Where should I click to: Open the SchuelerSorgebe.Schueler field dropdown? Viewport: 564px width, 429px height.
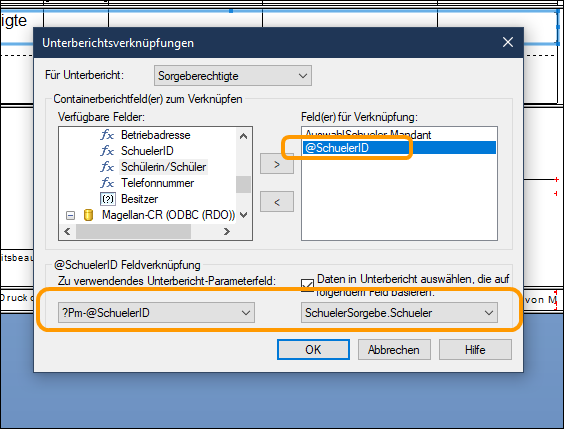[399, 312]
